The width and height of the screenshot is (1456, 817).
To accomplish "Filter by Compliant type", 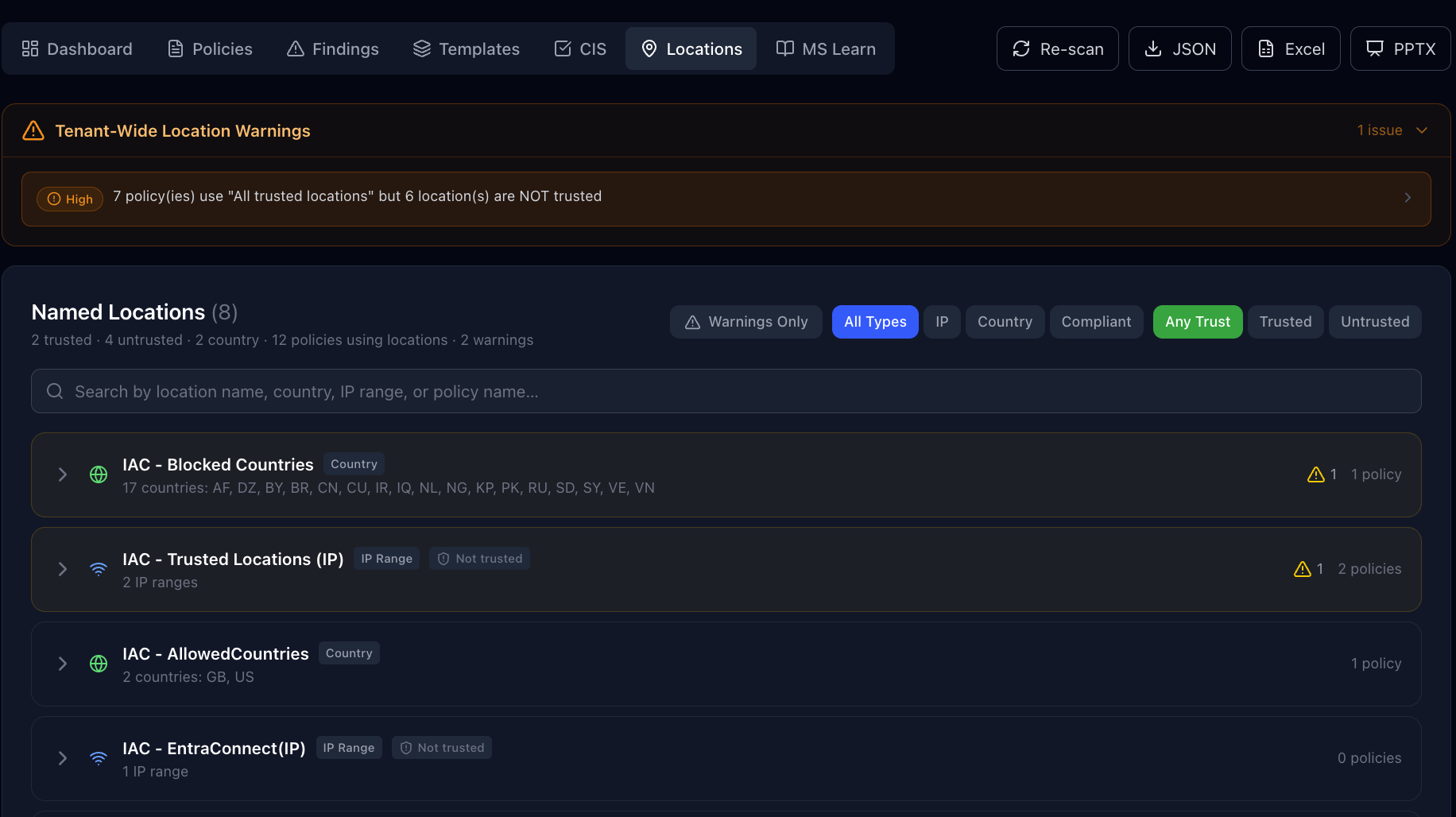I will point(1096,322).
